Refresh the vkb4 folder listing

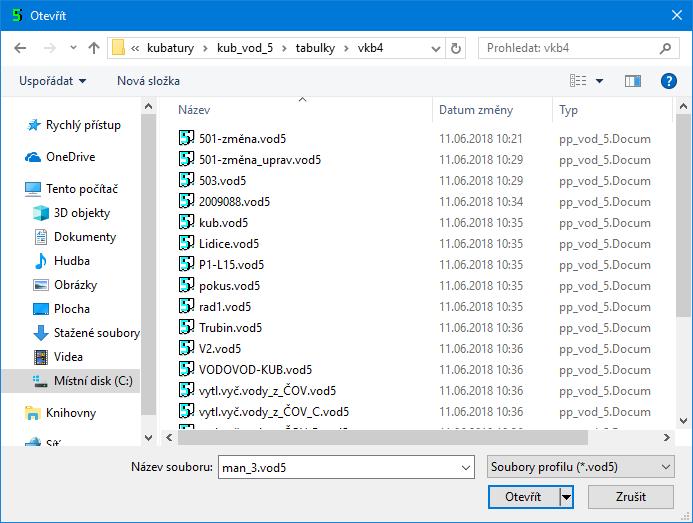pyautogui.click(x=456, y=48)
